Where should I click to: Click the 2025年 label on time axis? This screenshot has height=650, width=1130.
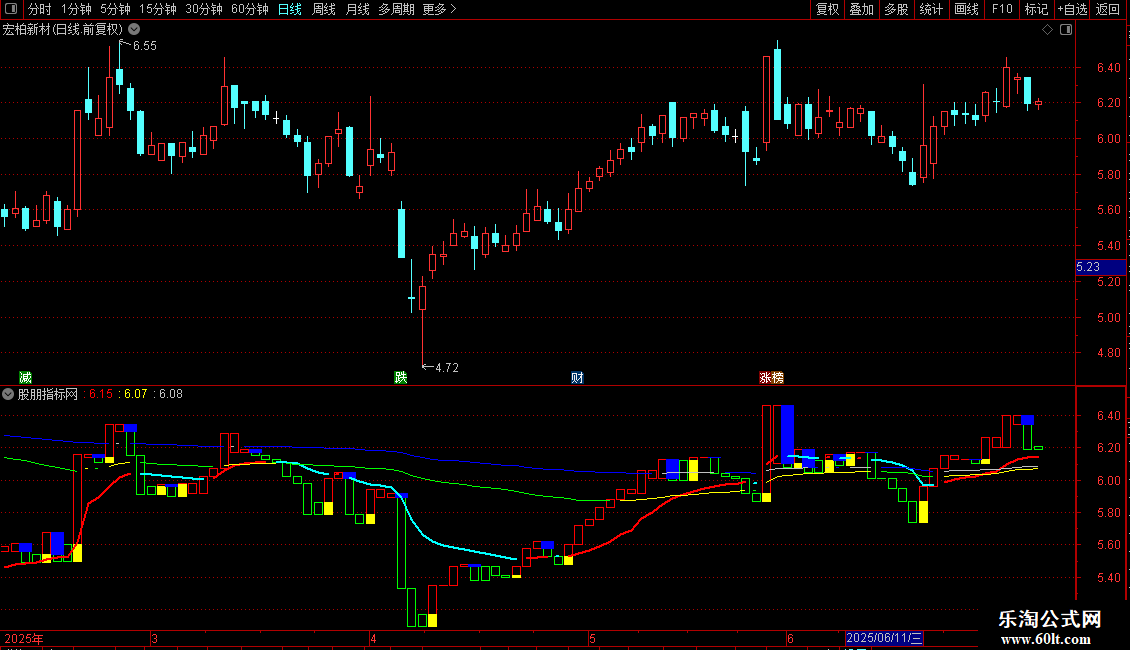coord(24,638)
